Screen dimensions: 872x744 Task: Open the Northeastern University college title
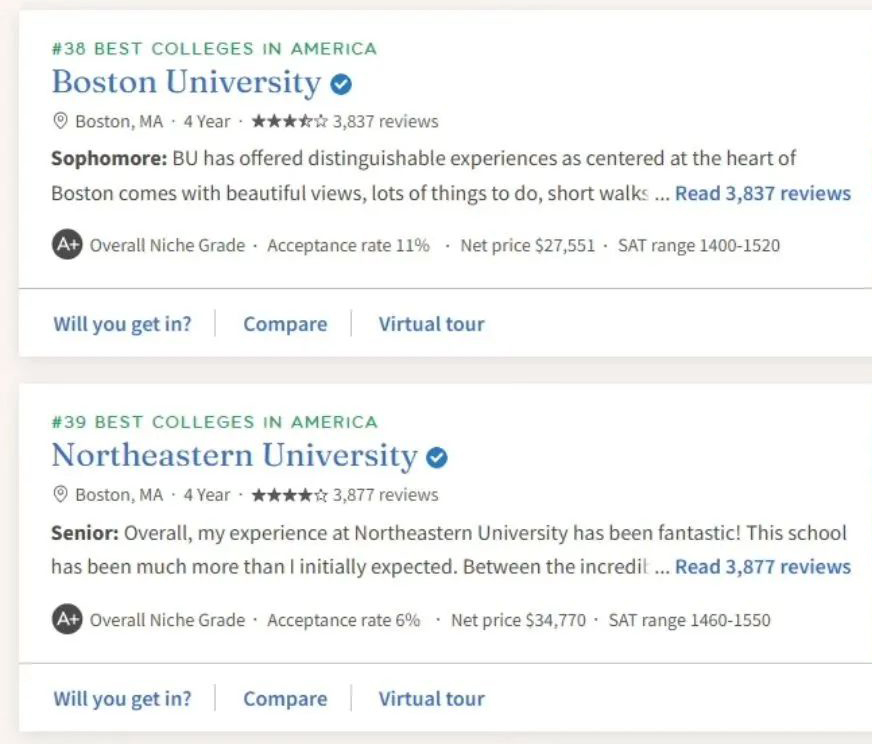tap(234, 455)
